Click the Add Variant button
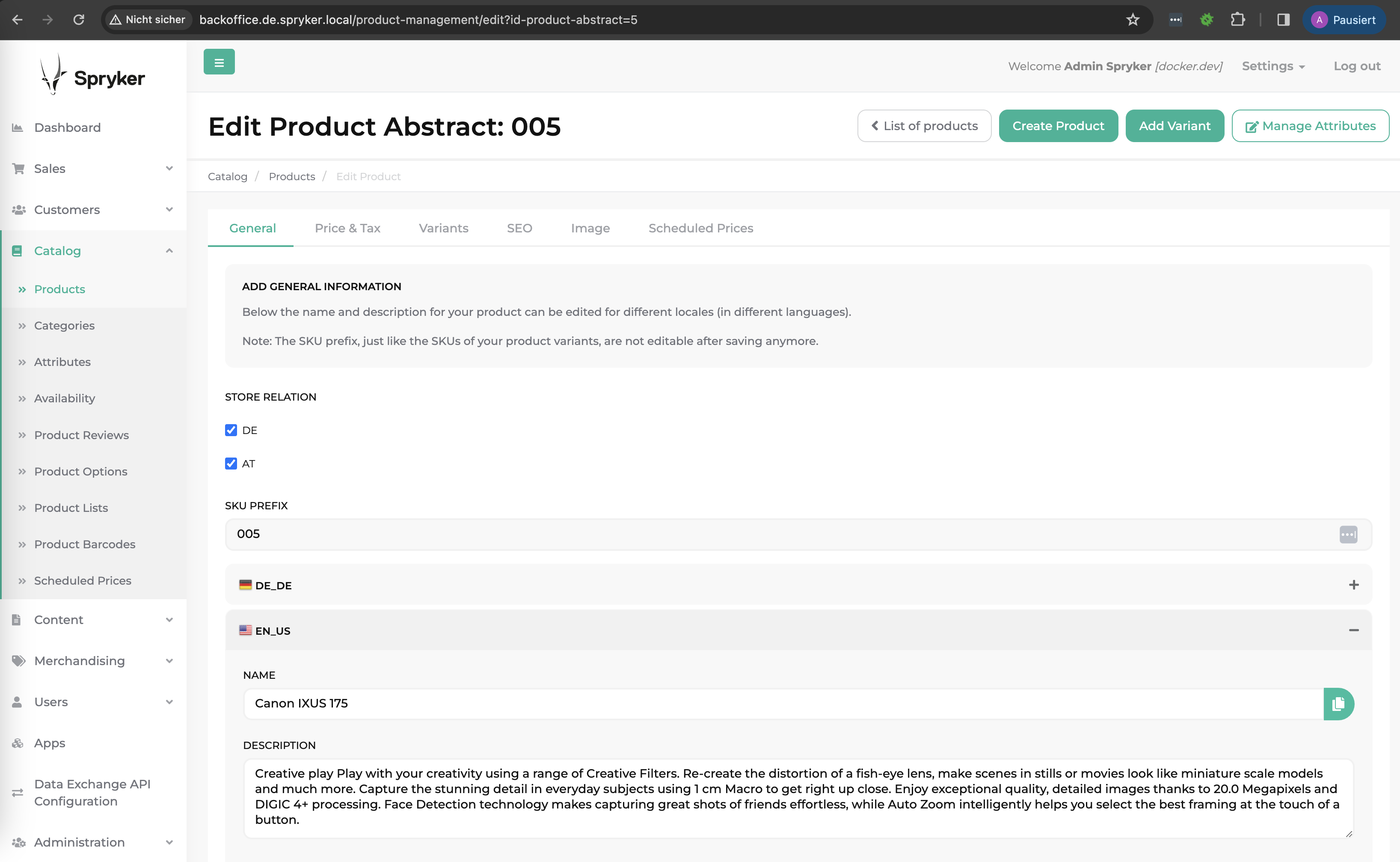Viewport: 1400px width, 862px height. click(x=1174, y=126)
